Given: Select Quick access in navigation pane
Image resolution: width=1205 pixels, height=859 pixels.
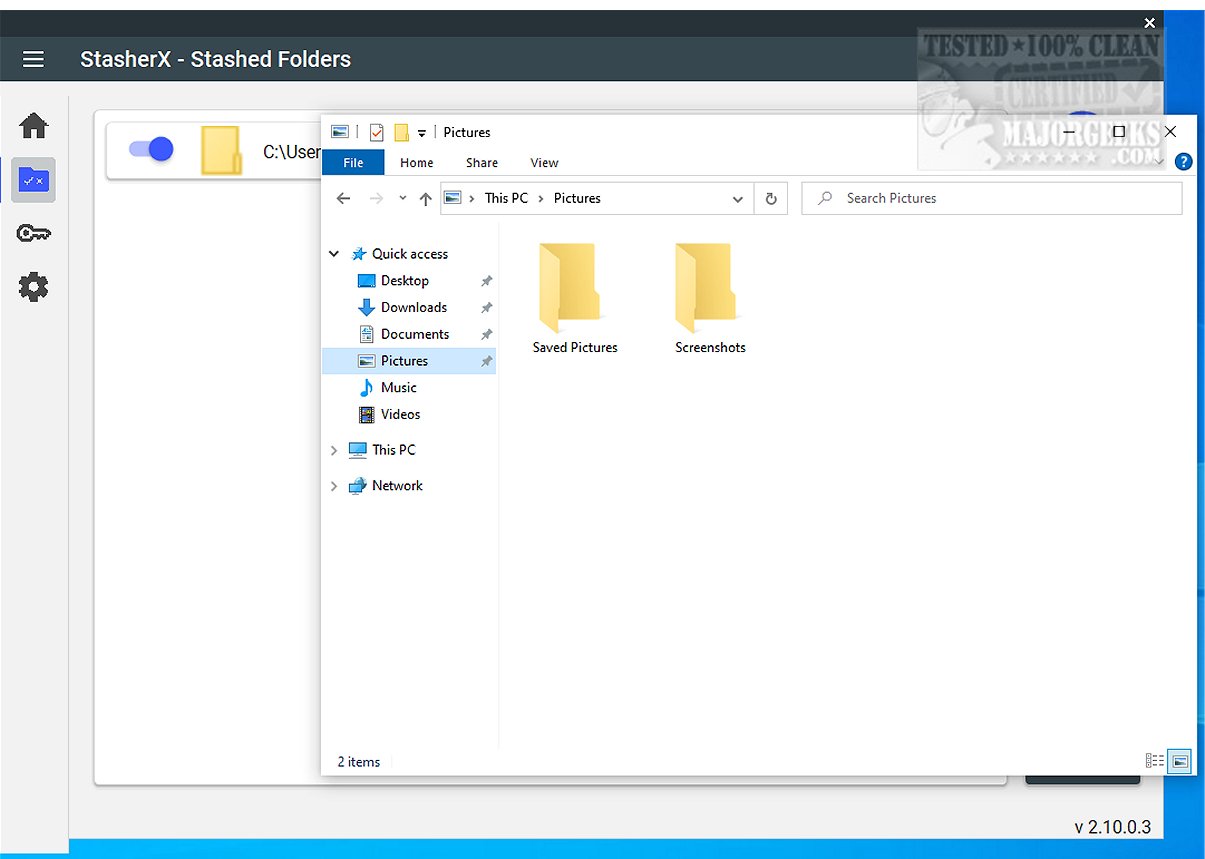Looking at the screenshot, I should click(x=410, y=254).
